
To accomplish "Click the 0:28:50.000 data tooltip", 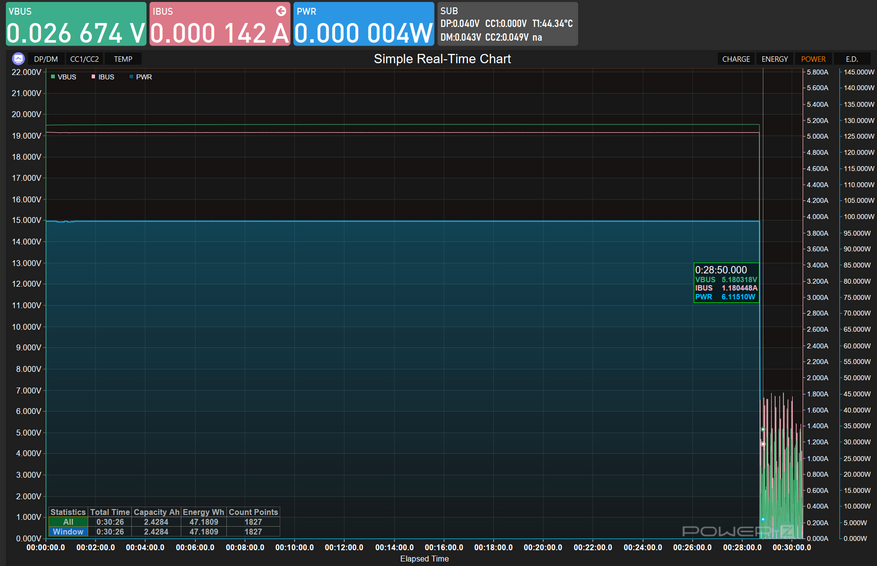I will (x=727, y=283).
